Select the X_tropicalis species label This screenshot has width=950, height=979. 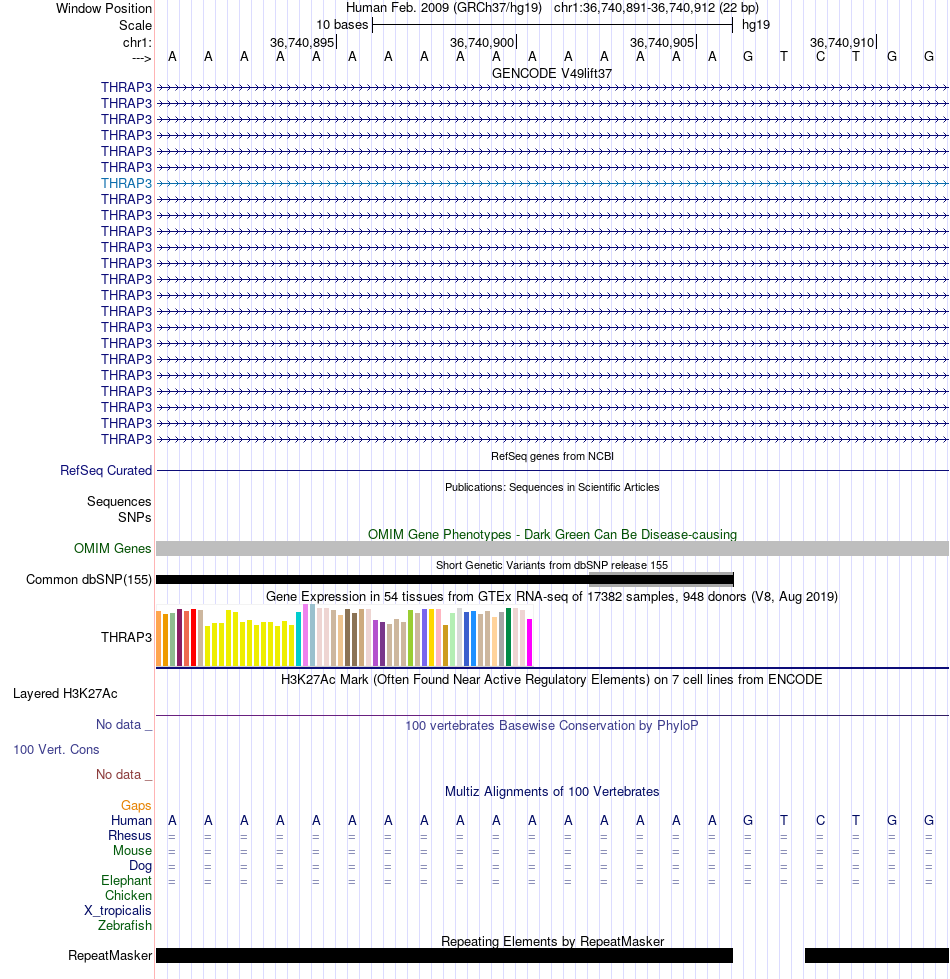(118, 910)
